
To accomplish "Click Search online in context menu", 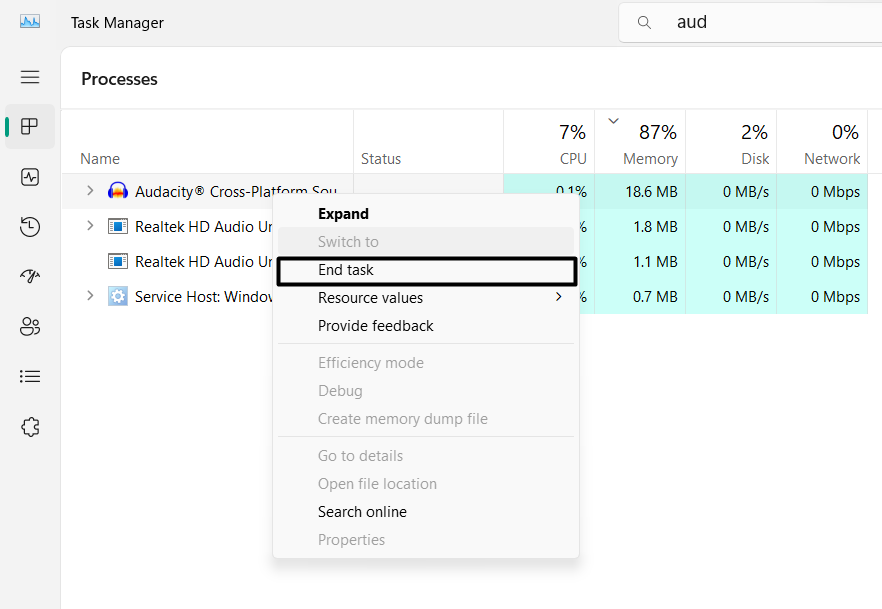I will (362, 512).
